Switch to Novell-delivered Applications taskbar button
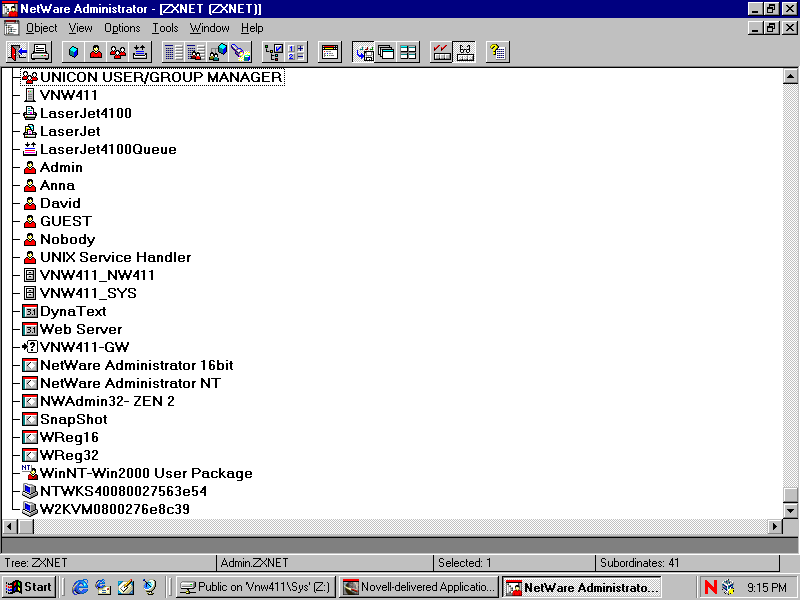 pos(417,587)
